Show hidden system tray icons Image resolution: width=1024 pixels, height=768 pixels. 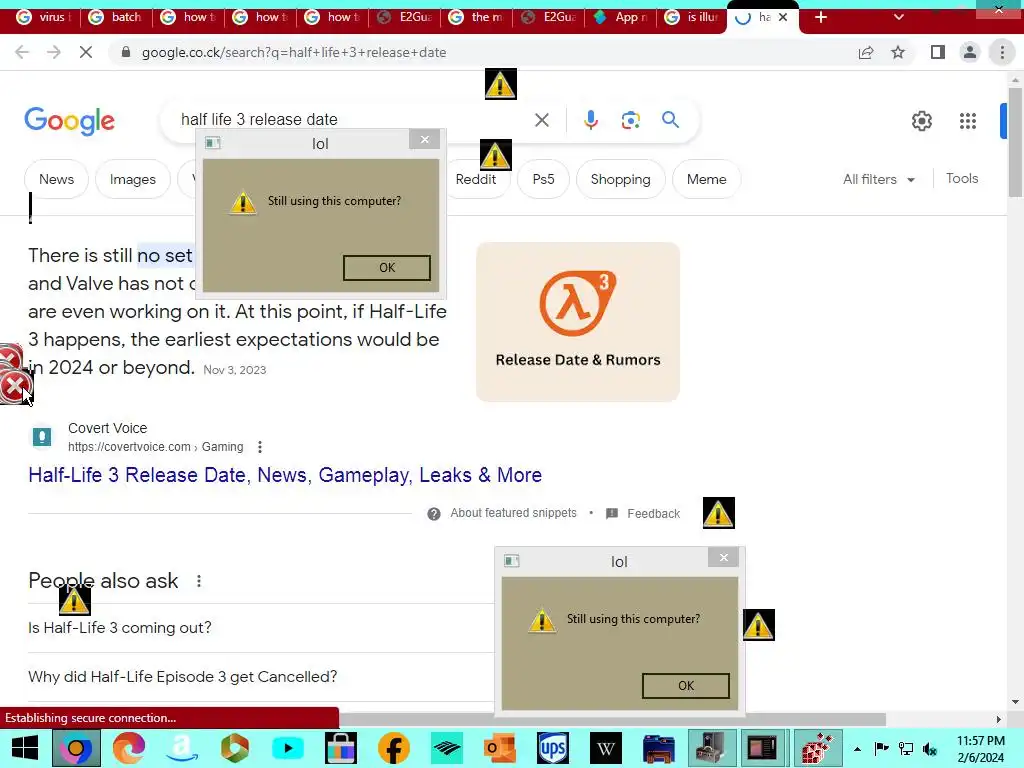[857, 749]
